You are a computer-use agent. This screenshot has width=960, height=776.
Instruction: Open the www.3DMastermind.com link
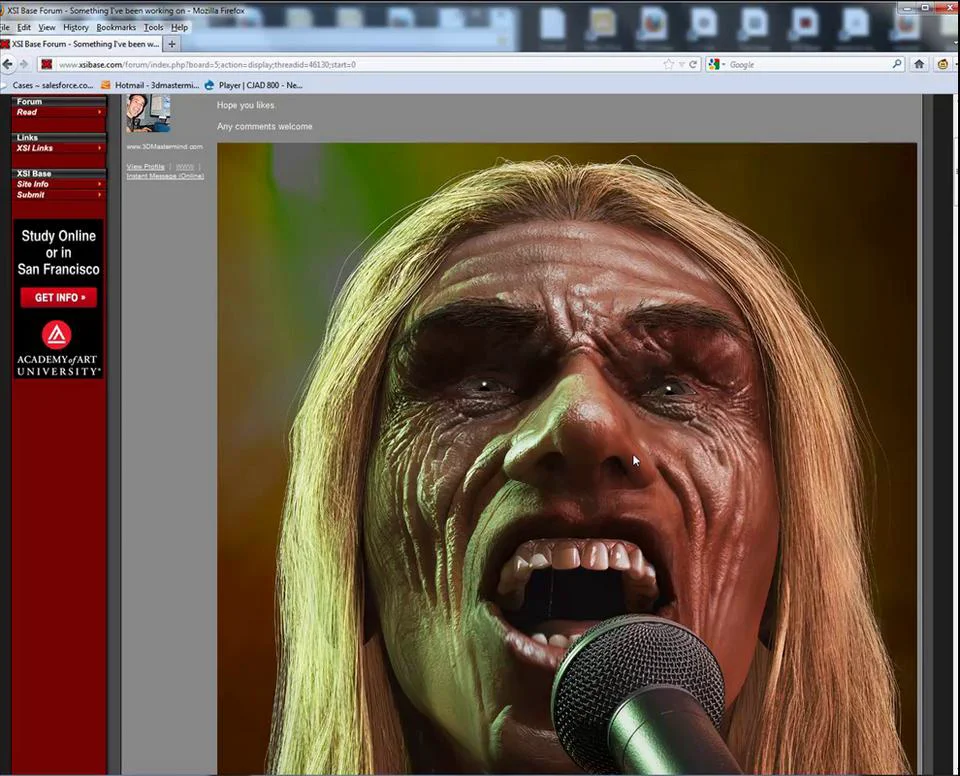[165, 147]
